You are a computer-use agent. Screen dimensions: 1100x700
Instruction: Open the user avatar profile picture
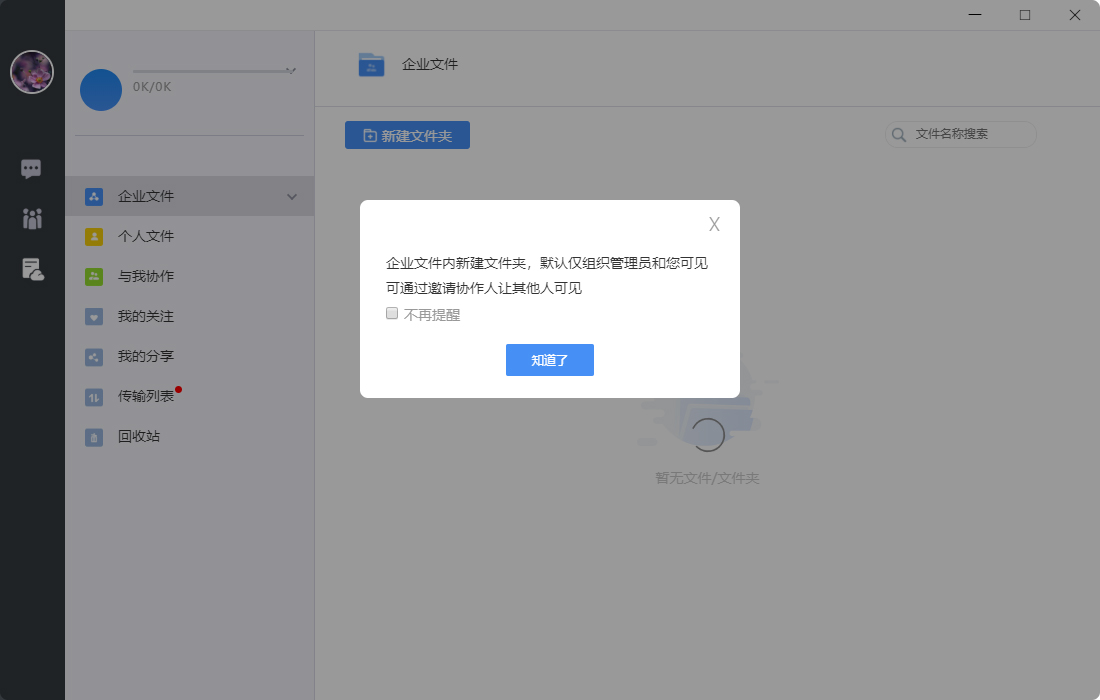click(32, 72)
